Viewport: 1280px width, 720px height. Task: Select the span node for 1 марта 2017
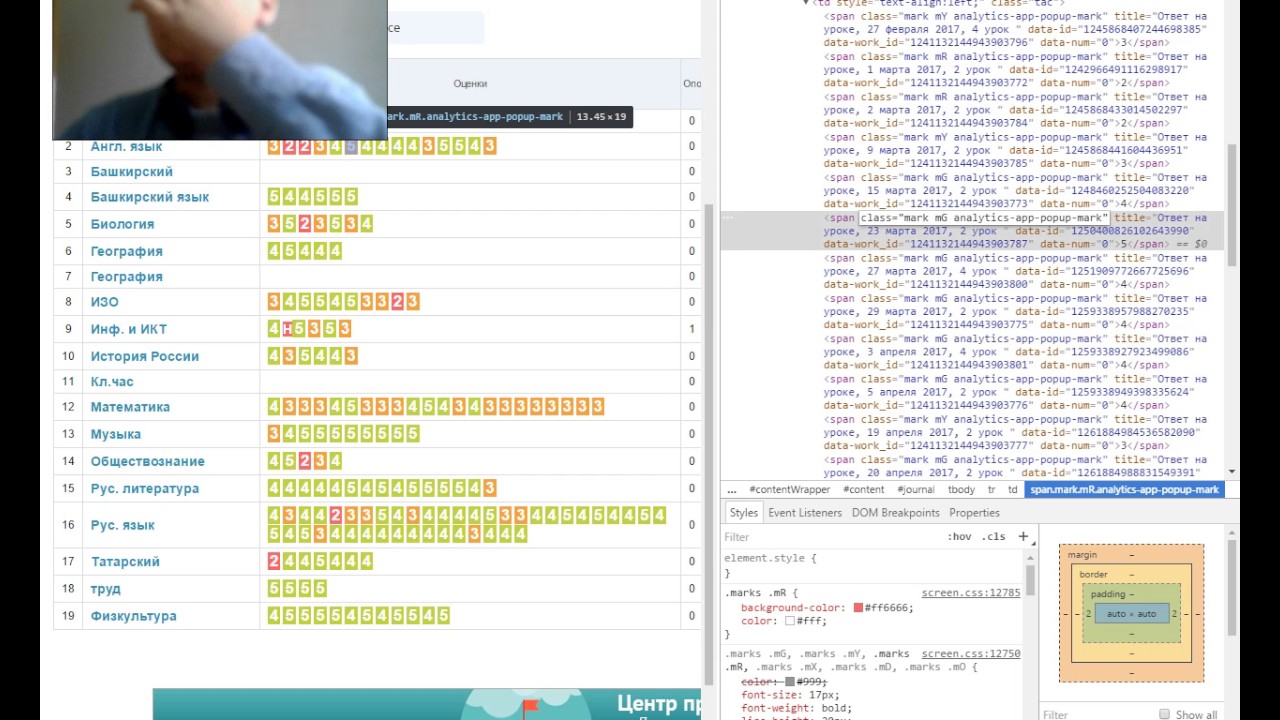coord(1015,70)
